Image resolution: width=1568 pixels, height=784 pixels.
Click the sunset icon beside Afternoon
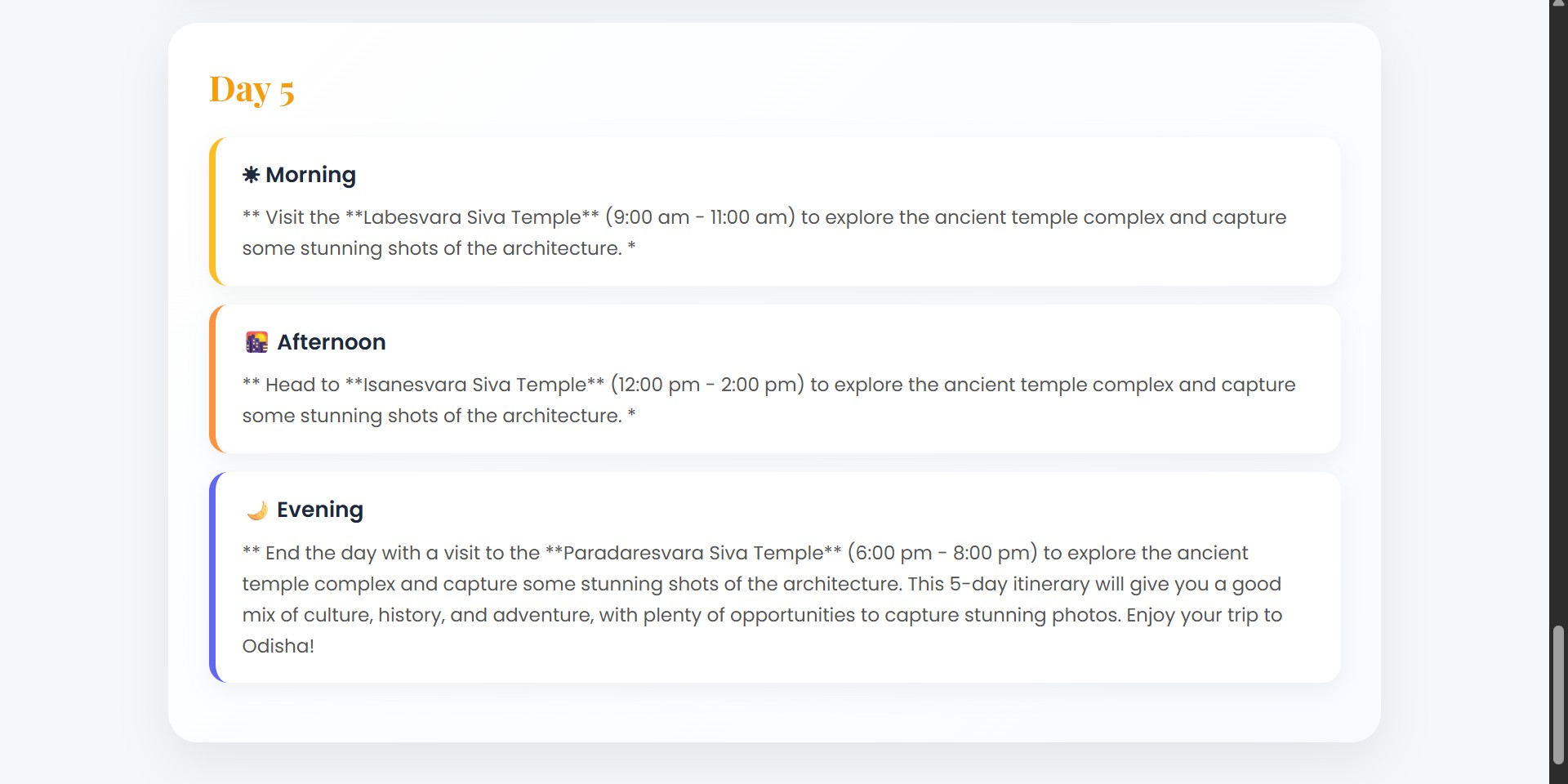(256, 342)
